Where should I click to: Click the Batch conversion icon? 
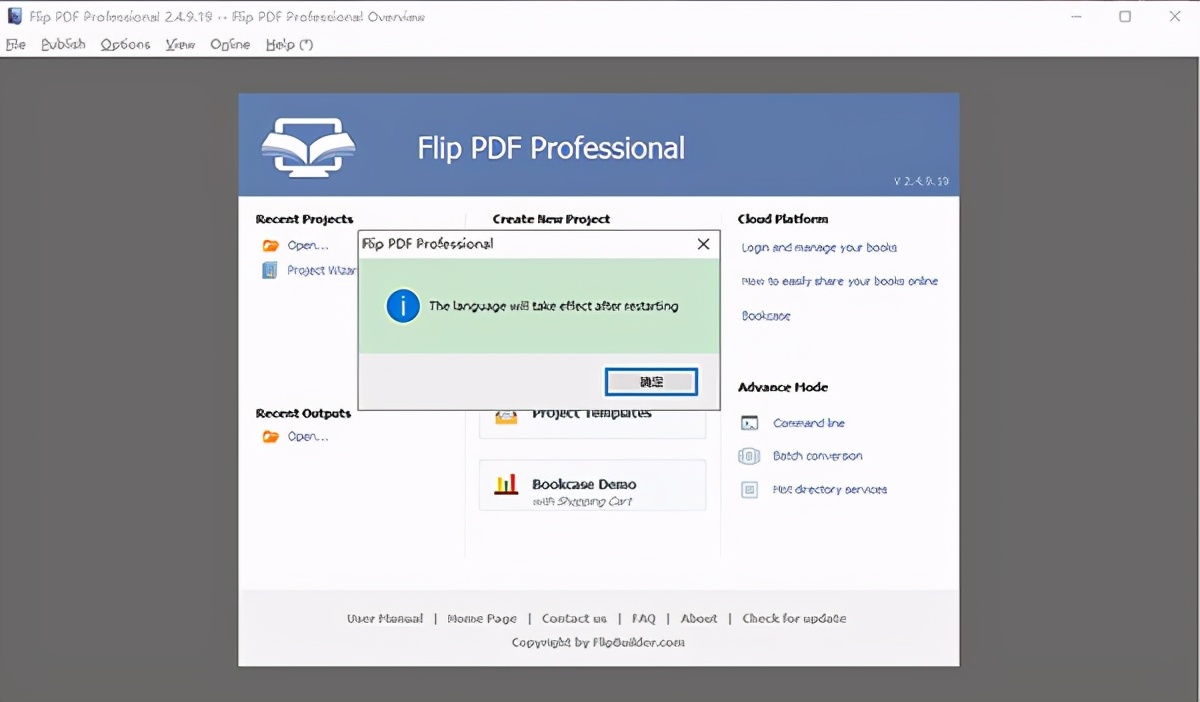(749, 456)
